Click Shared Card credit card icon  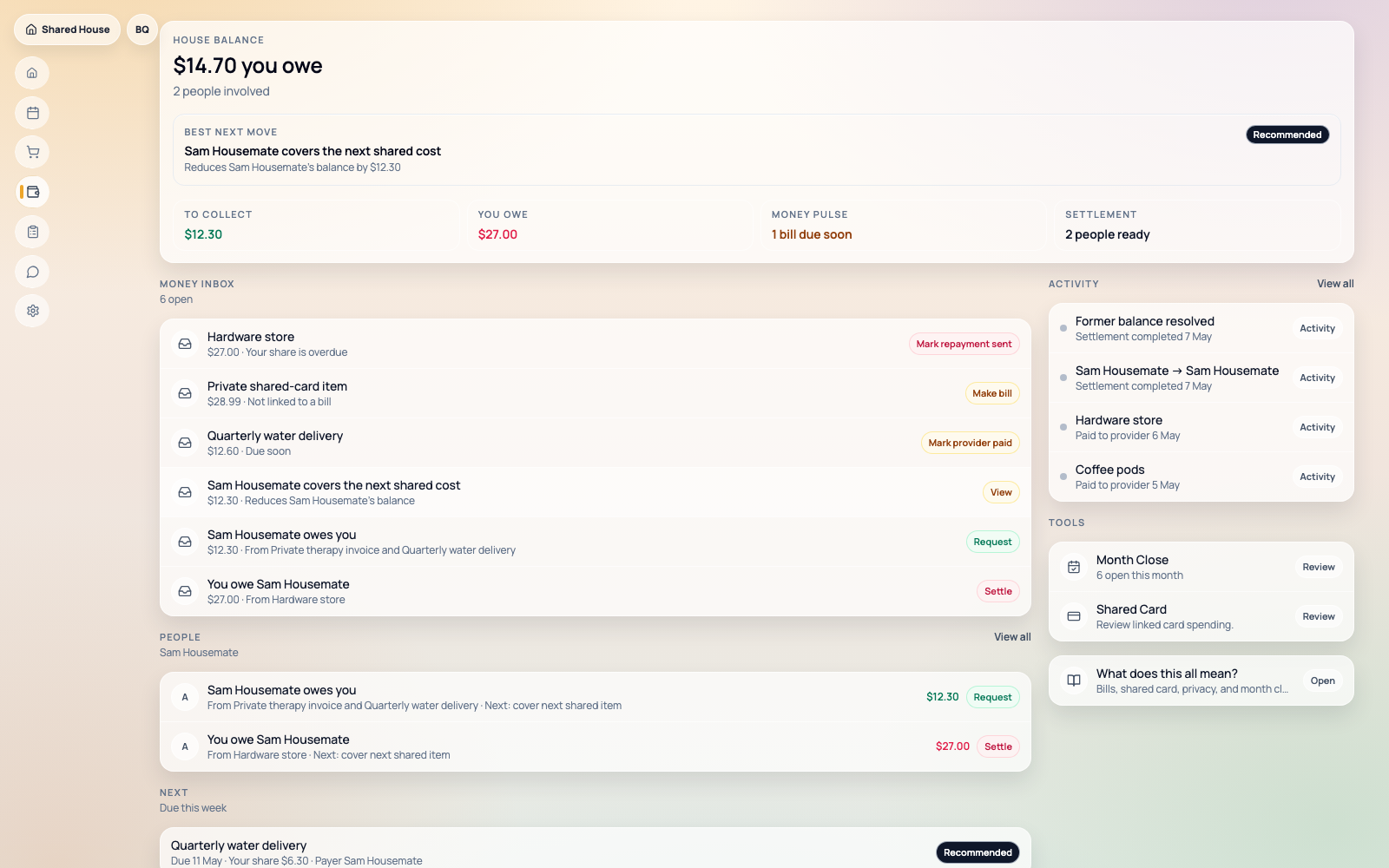point(1074,616)
